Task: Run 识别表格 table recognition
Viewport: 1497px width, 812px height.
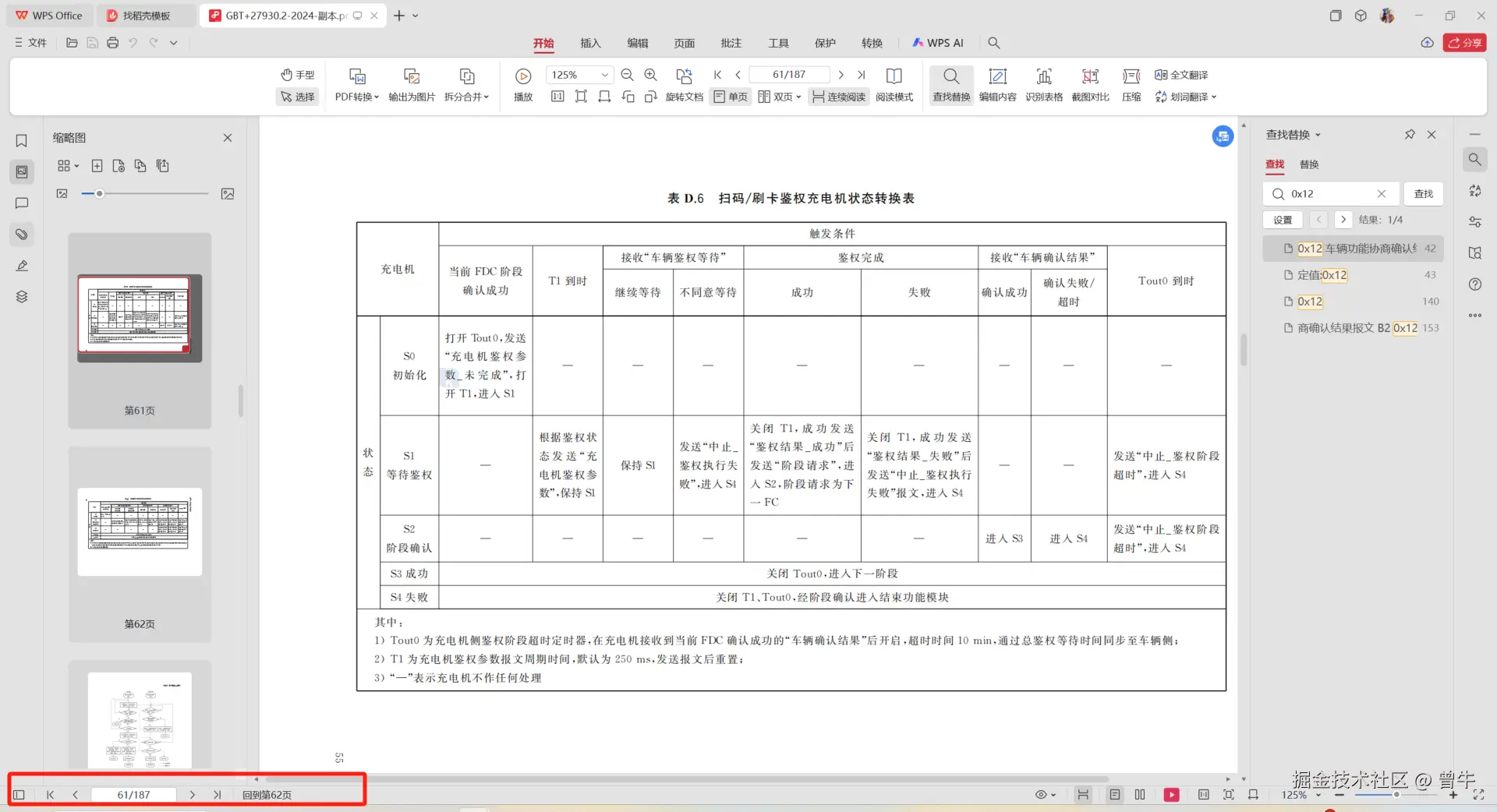Action: 1044,86
